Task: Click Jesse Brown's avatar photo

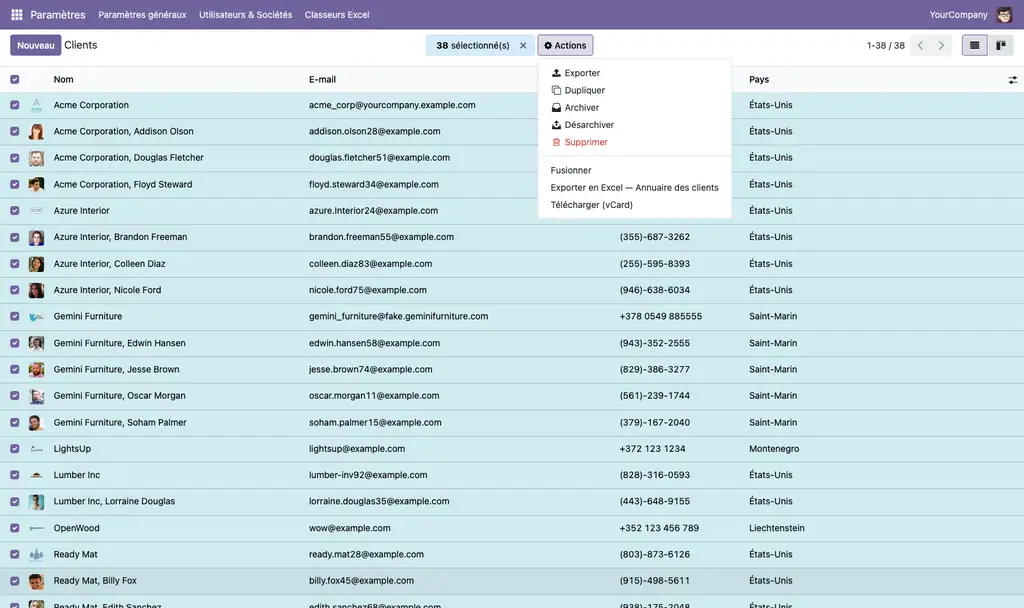Action: click(37, 370)
